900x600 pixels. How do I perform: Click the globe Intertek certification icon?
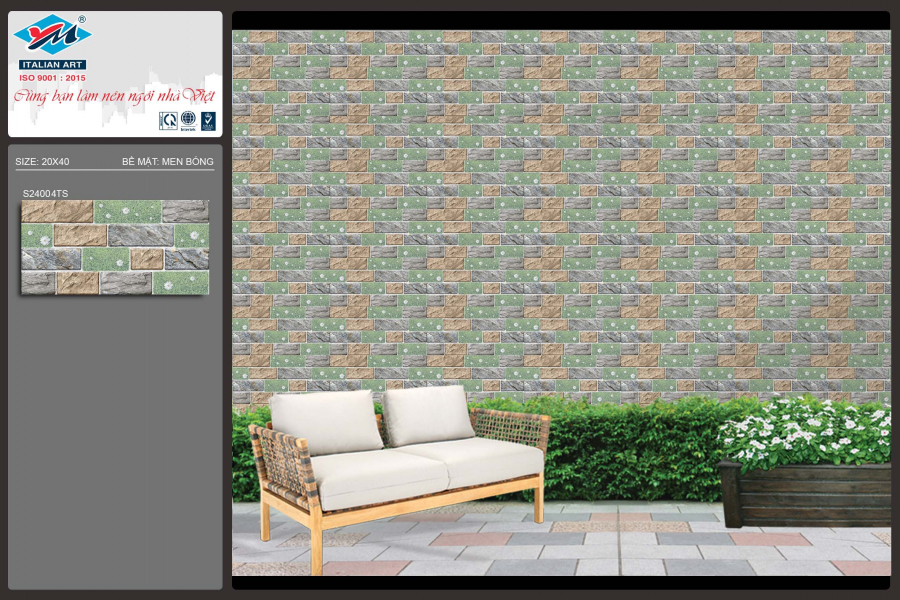[x=188, y=121]
